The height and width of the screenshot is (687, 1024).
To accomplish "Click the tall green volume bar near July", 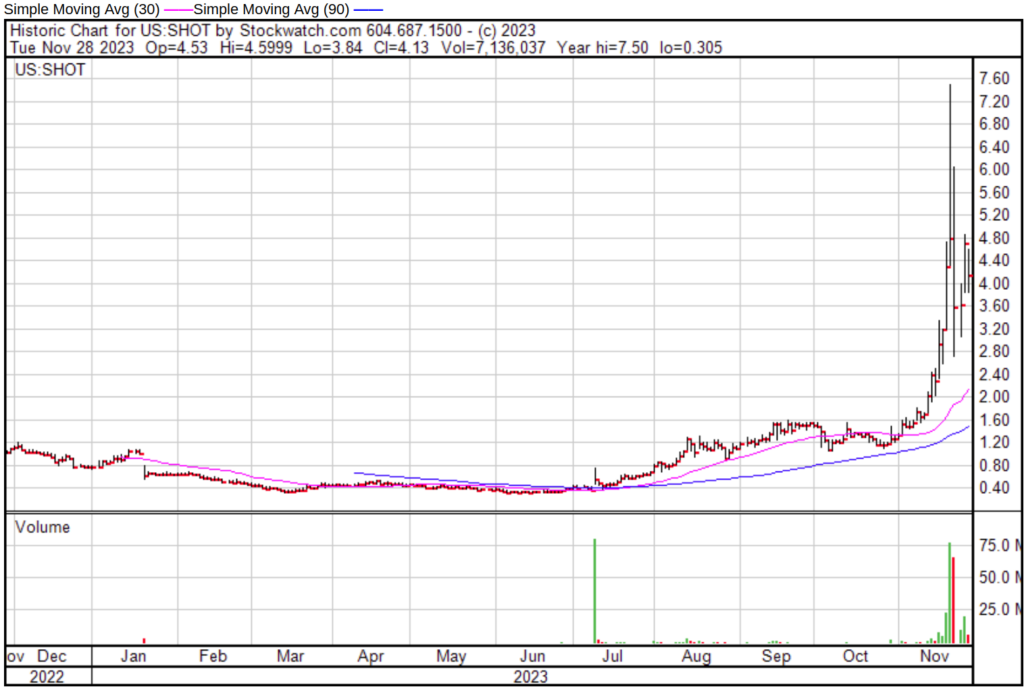I will coord(594,590).
